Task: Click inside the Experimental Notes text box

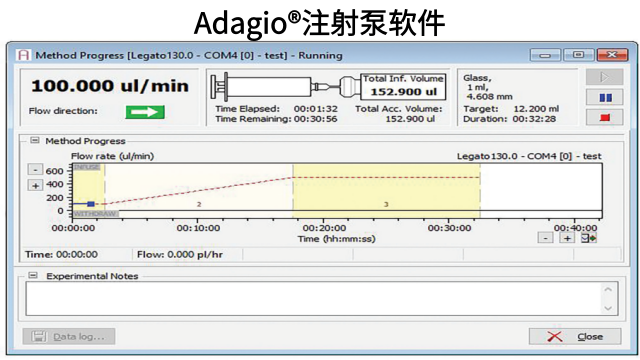Action: tap(313, 299)
